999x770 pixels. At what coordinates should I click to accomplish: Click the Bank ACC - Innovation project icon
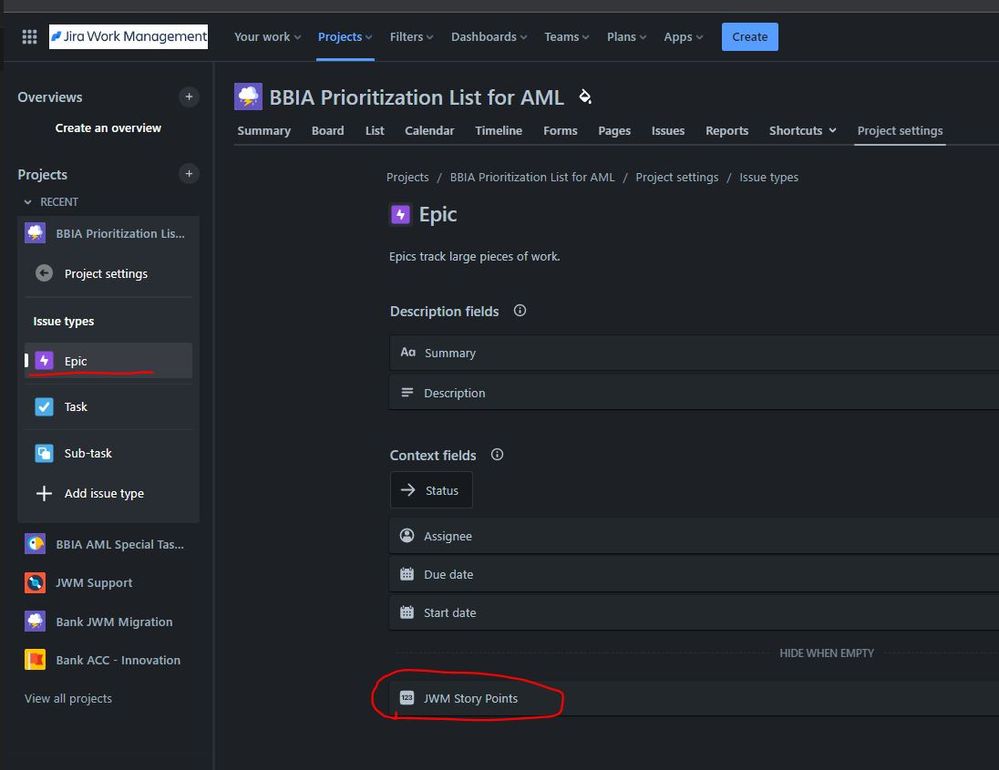pos(35,660)
